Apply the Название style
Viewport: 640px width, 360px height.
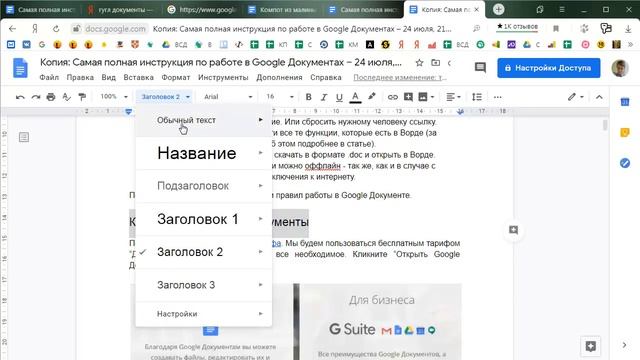[x=204, y=153]
